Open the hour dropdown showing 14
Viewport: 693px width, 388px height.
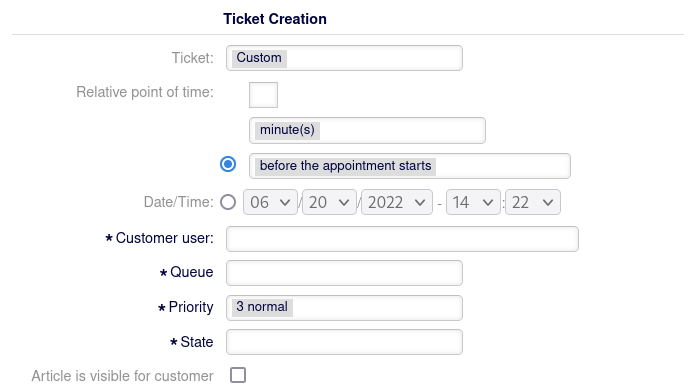473,202
